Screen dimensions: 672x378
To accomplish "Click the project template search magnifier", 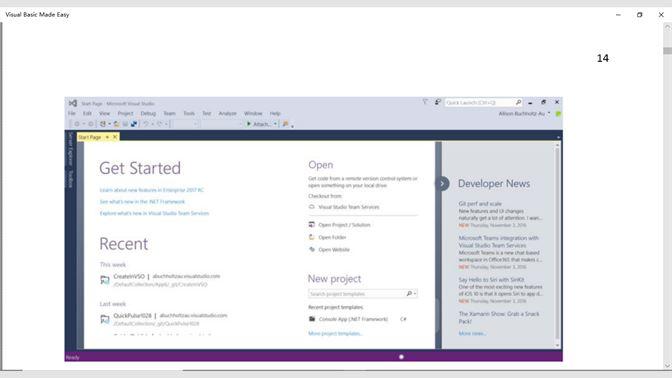I will pyautogui.click(x=409, y=294).
